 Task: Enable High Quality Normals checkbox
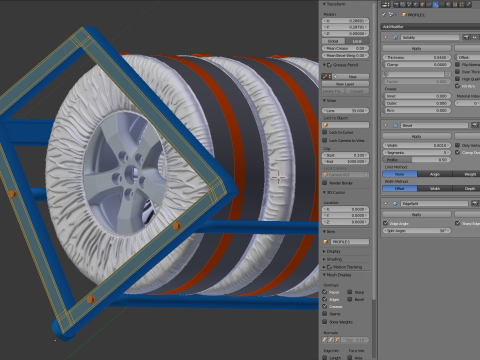click(x=457, y=79)
